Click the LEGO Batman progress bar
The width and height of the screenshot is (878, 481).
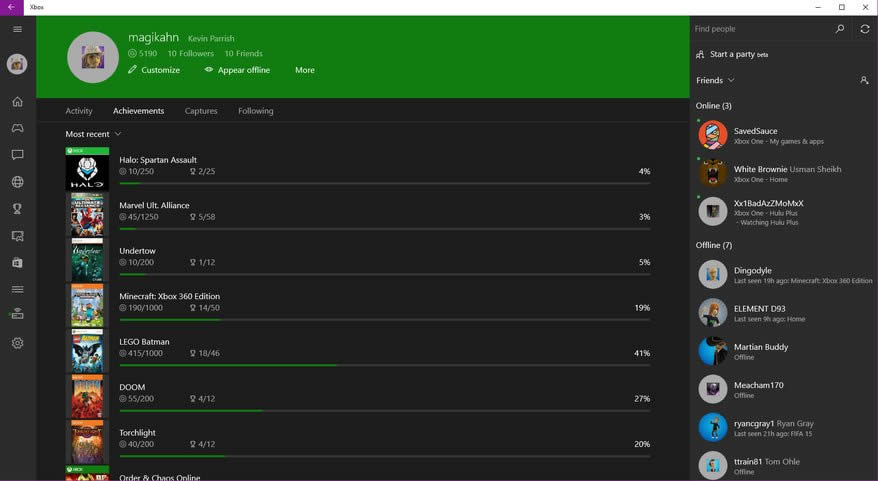384,365
